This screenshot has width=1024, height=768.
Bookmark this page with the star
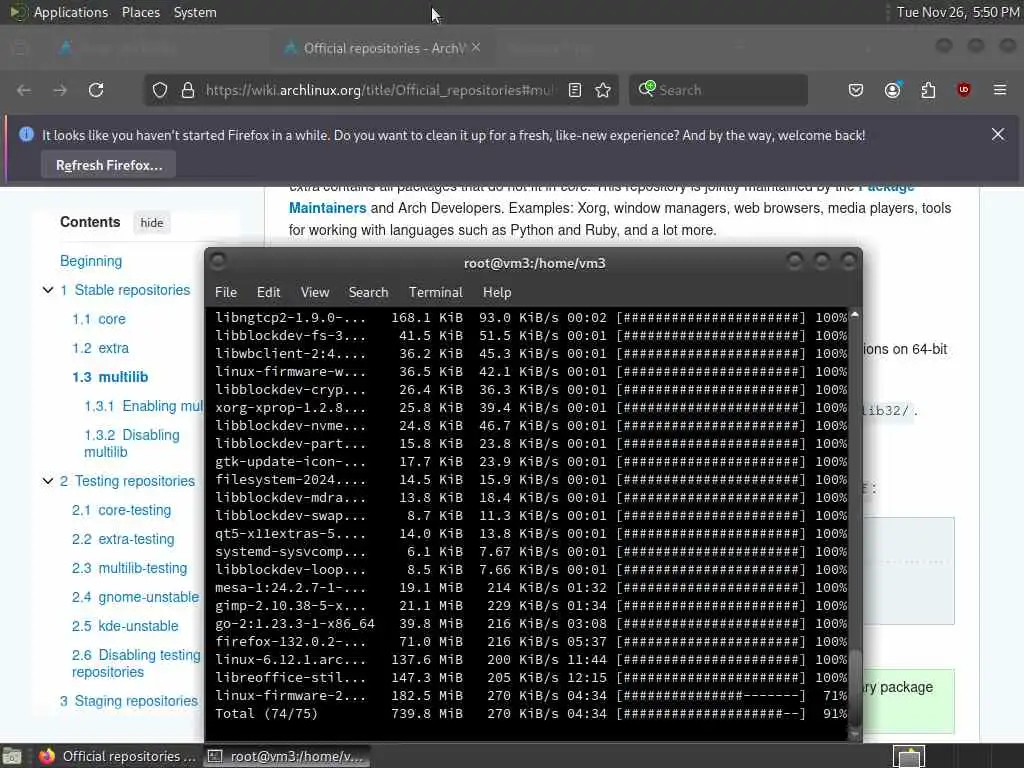(603, 90)
